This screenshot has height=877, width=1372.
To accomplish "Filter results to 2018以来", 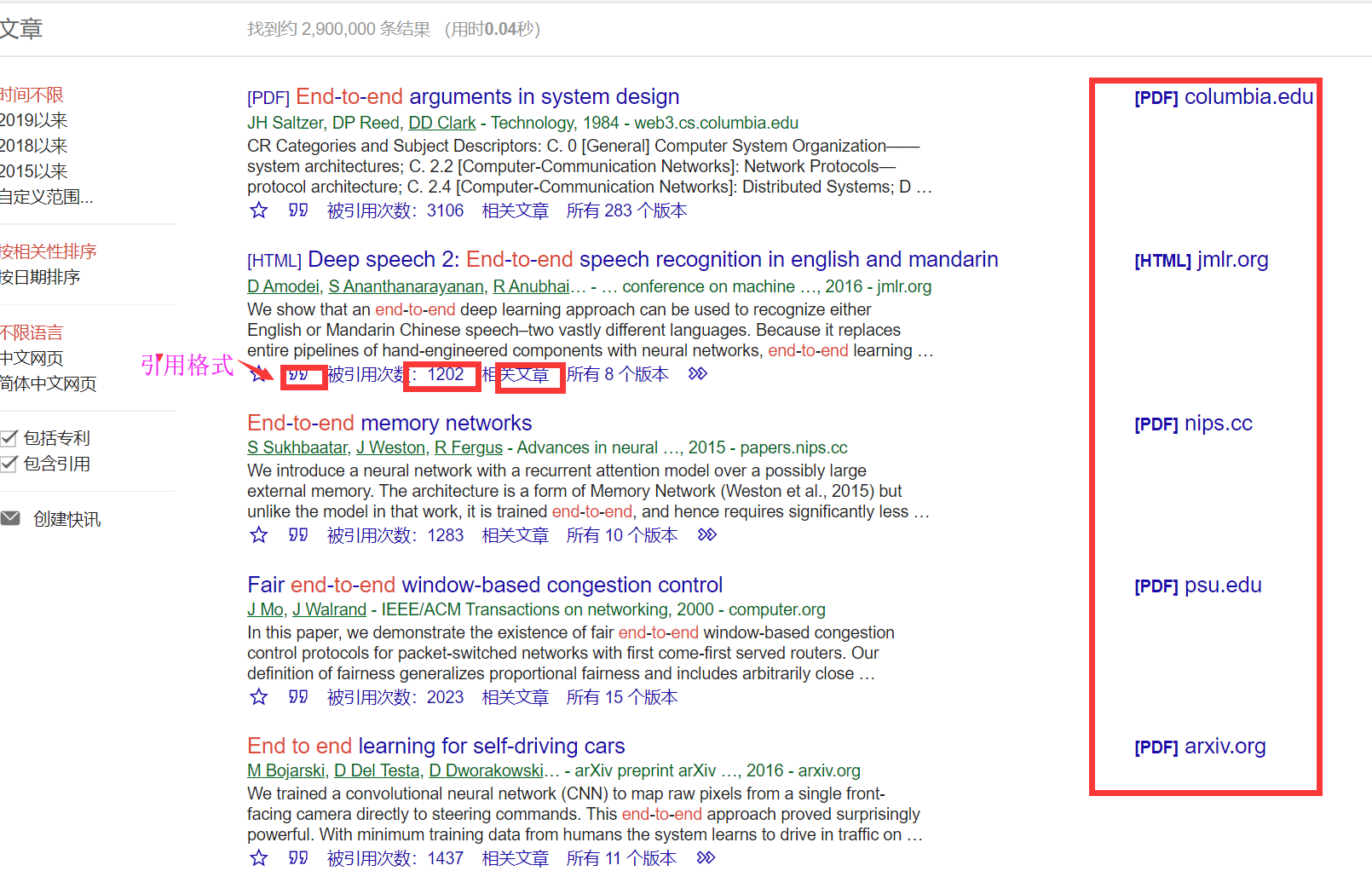I will pos(33,146).
